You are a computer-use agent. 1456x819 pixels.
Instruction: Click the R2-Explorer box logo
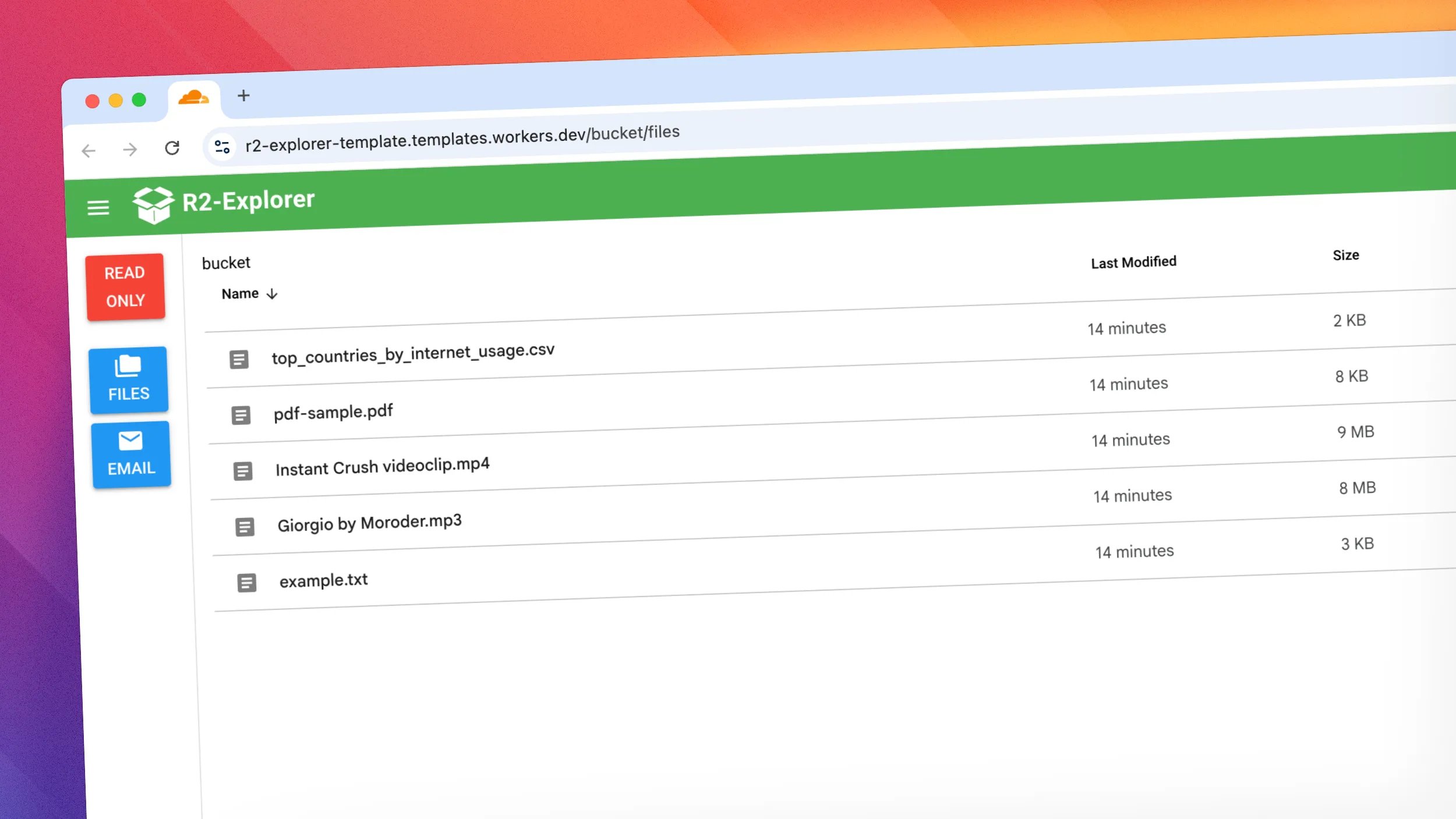click(153, 205)
